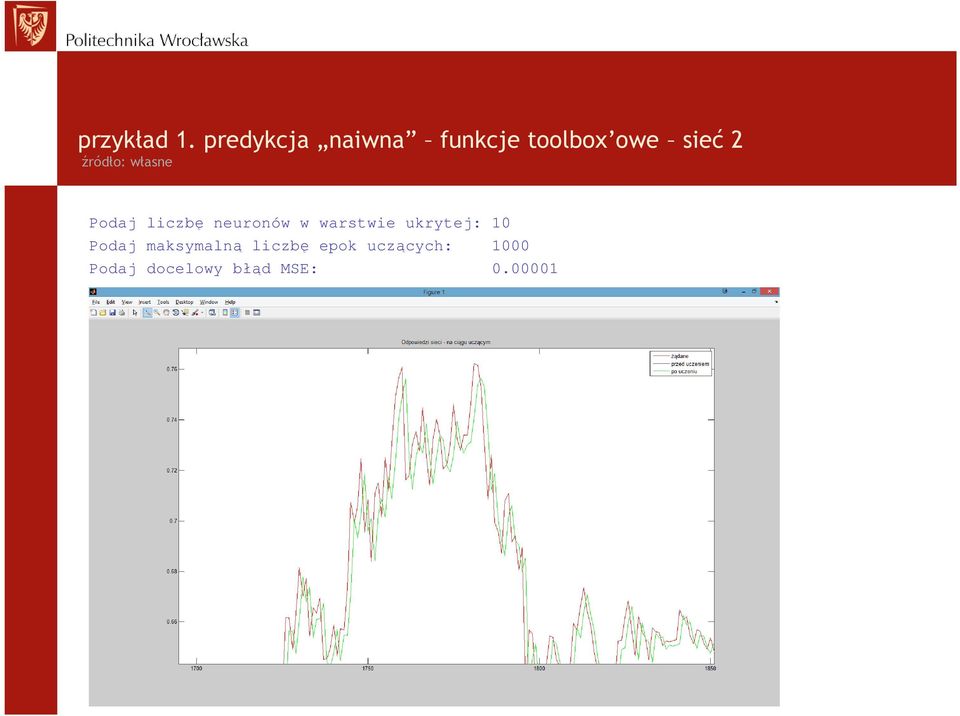
Task: Click the 'Politechnika Wrocławska' header text
Action: coord(157,40)
